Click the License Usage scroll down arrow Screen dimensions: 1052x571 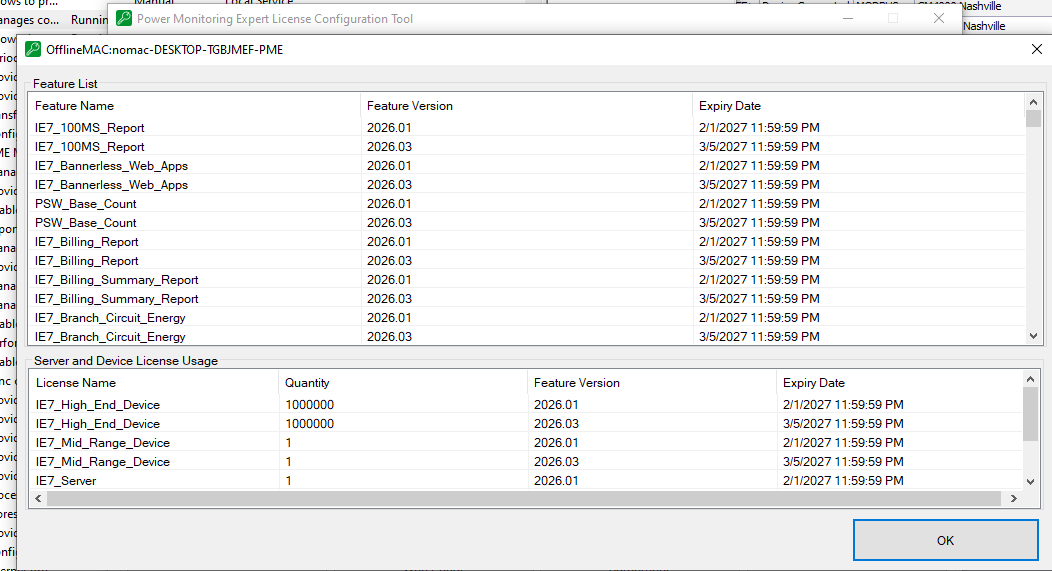tap(1031, 481)
